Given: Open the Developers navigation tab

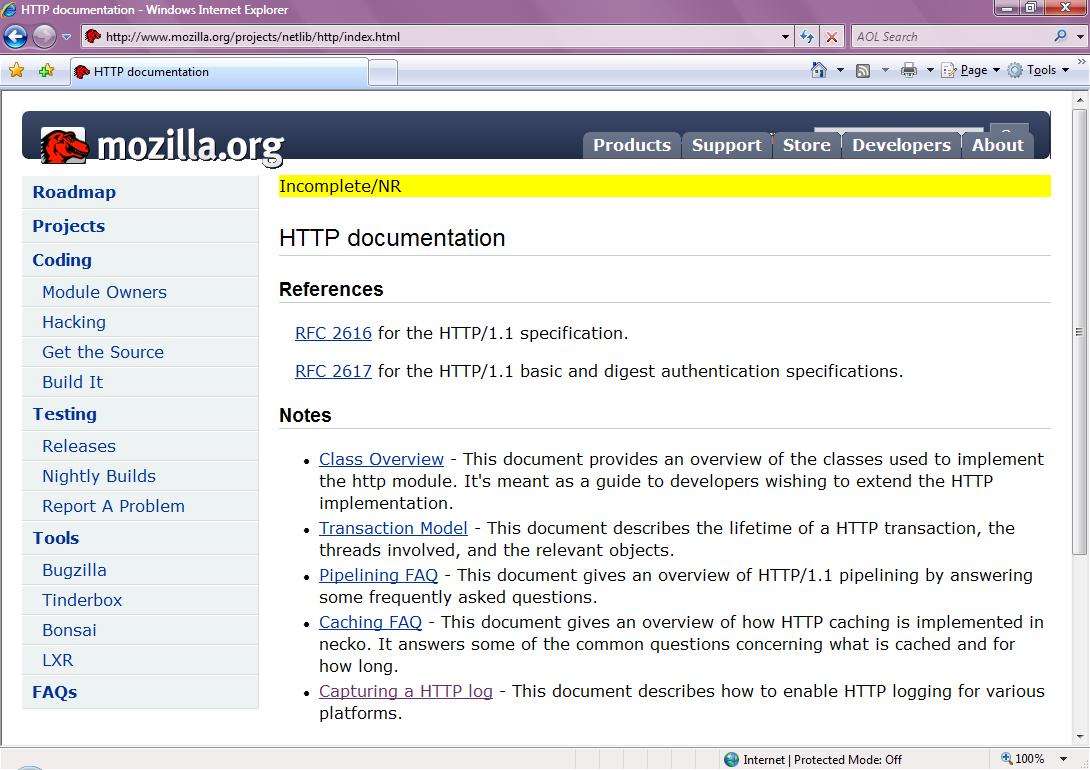Looking at the screenshot, I should tap(900, 145).
